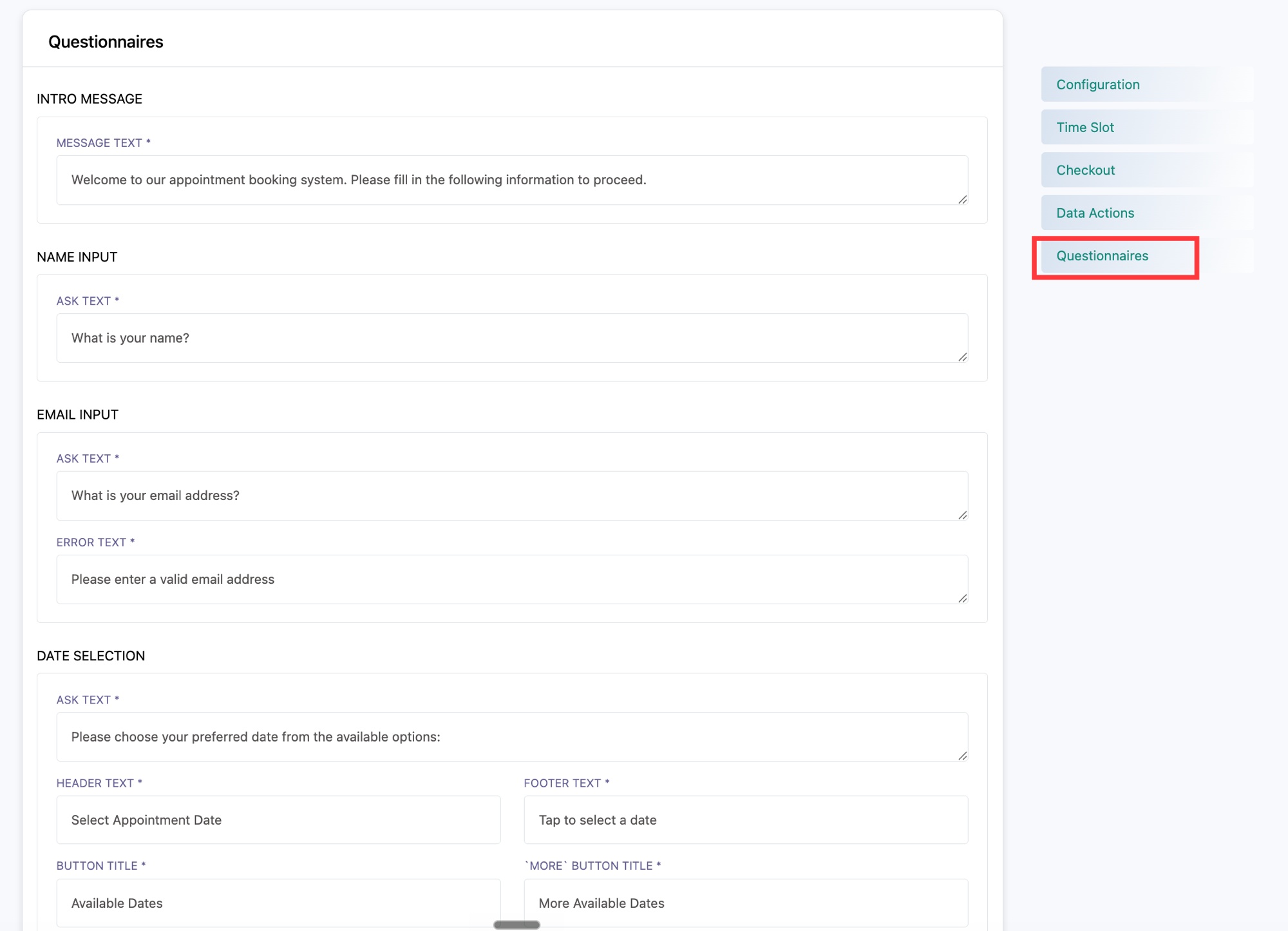
Task: Click the 'What is your name?' field
Action: (512, 338)
